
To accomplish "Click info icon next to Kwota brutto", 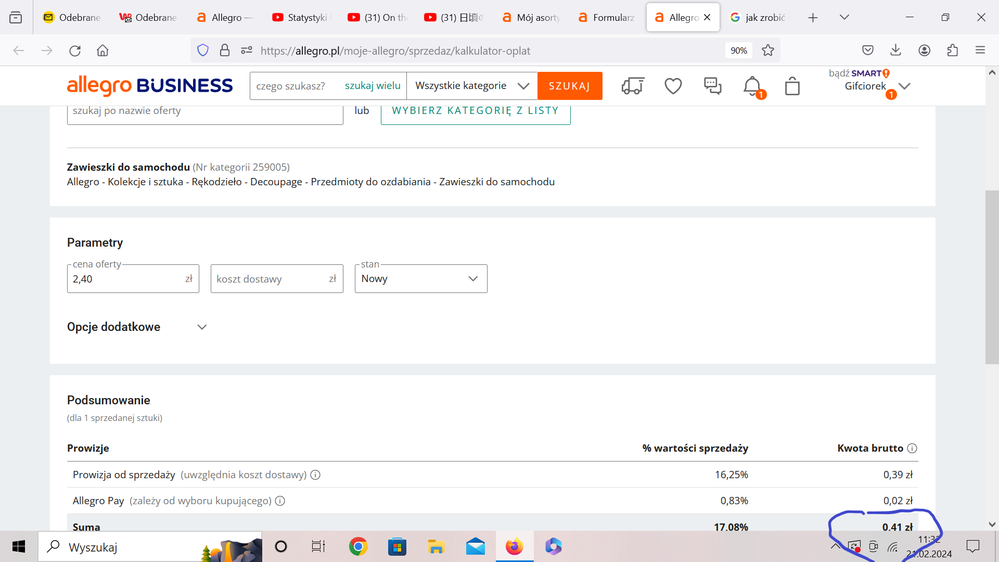I will point(912,449).
